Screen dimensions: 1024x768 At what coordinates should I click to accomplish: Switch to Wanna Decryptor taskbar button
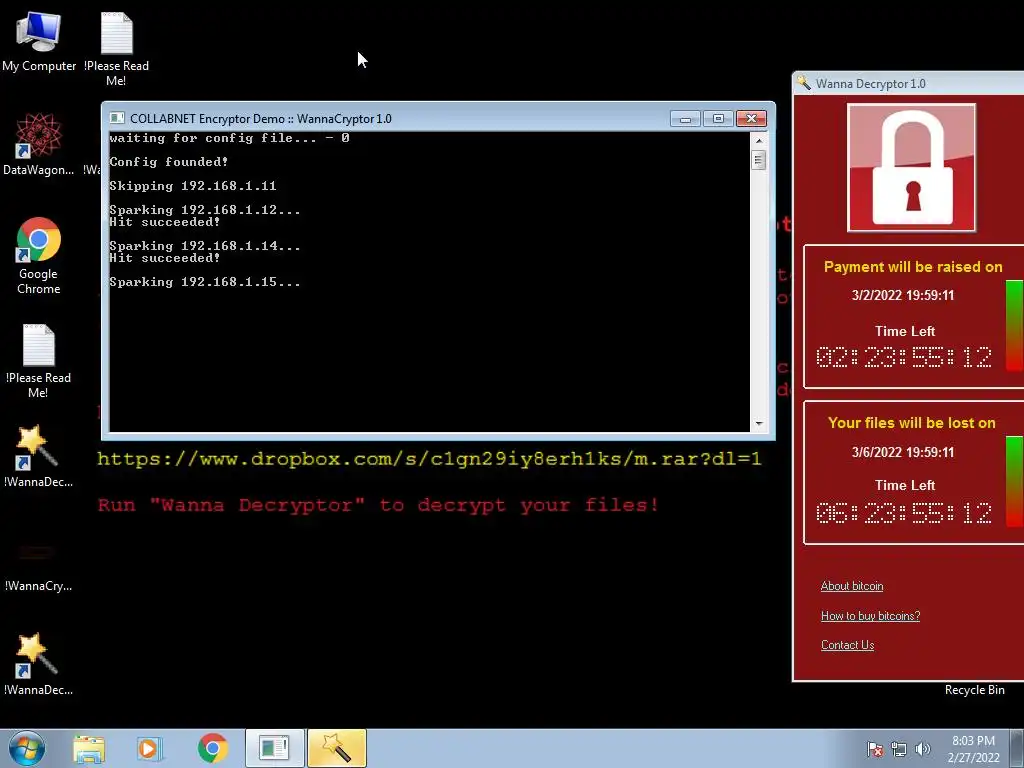pos(336,748)
